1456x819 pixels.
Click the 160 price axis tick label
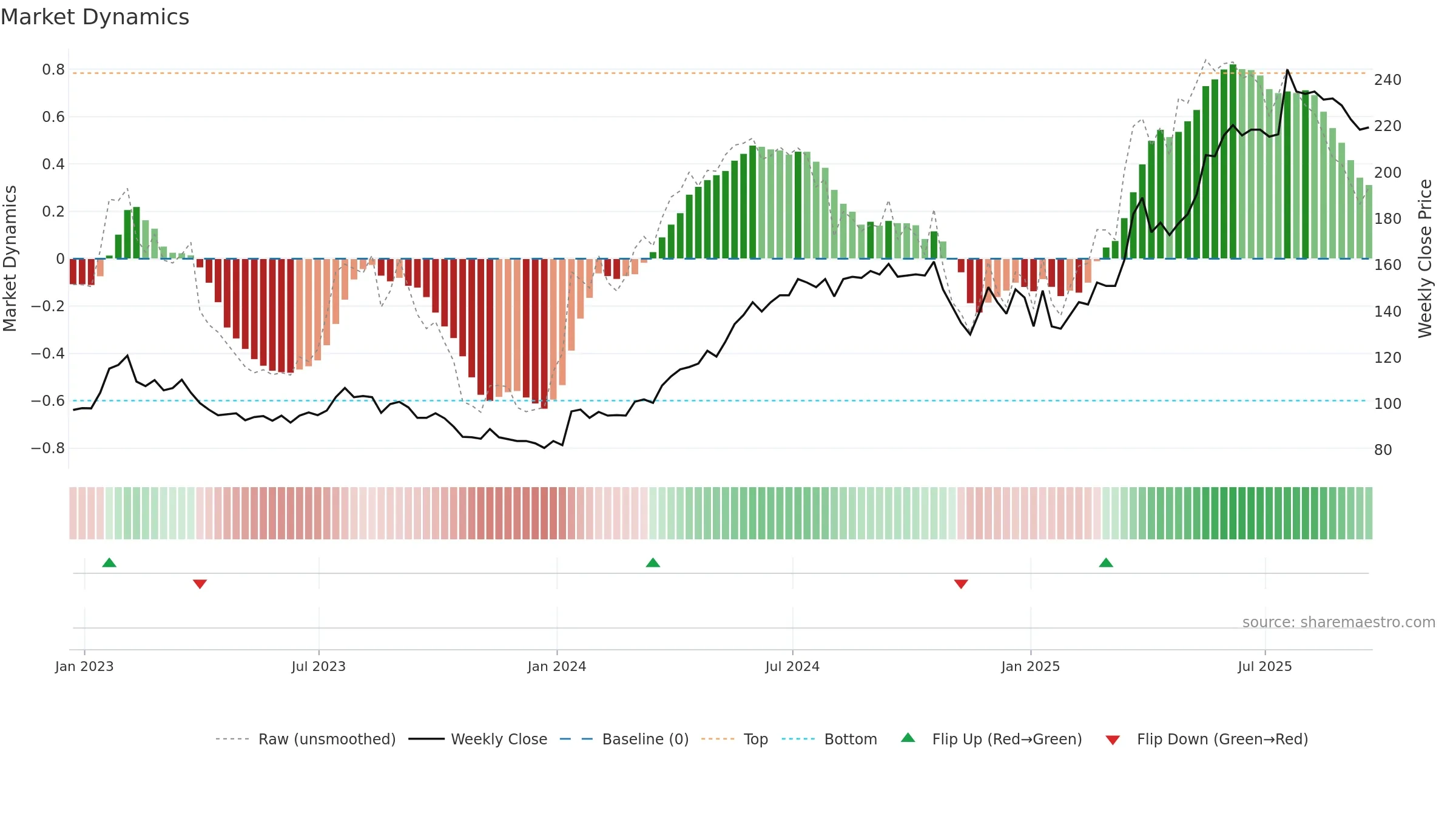point(1388,265)
